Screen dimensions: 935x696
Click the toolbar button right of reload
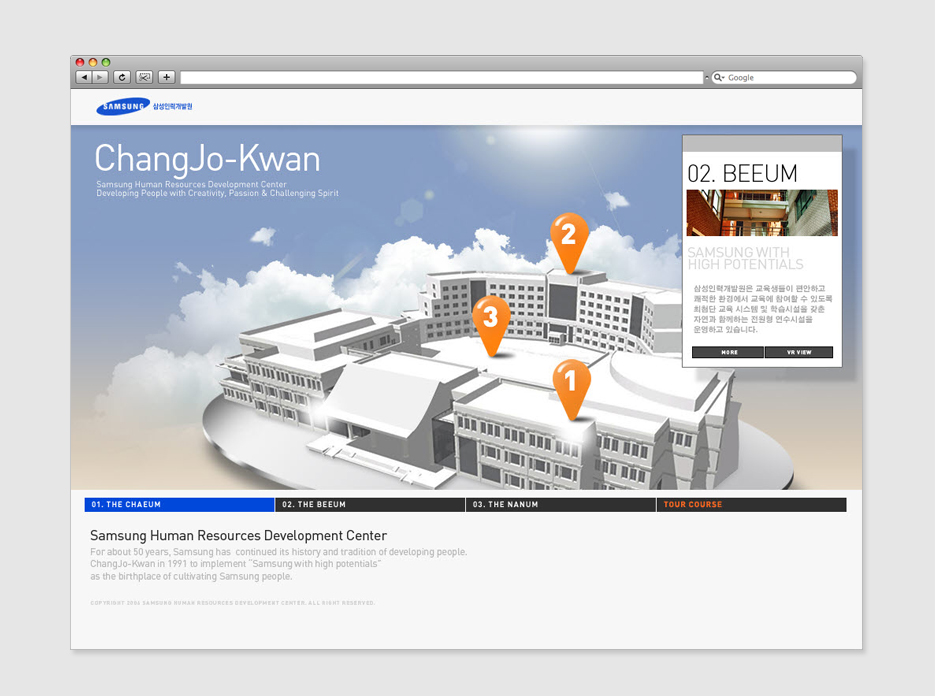(x=144, y=77)
